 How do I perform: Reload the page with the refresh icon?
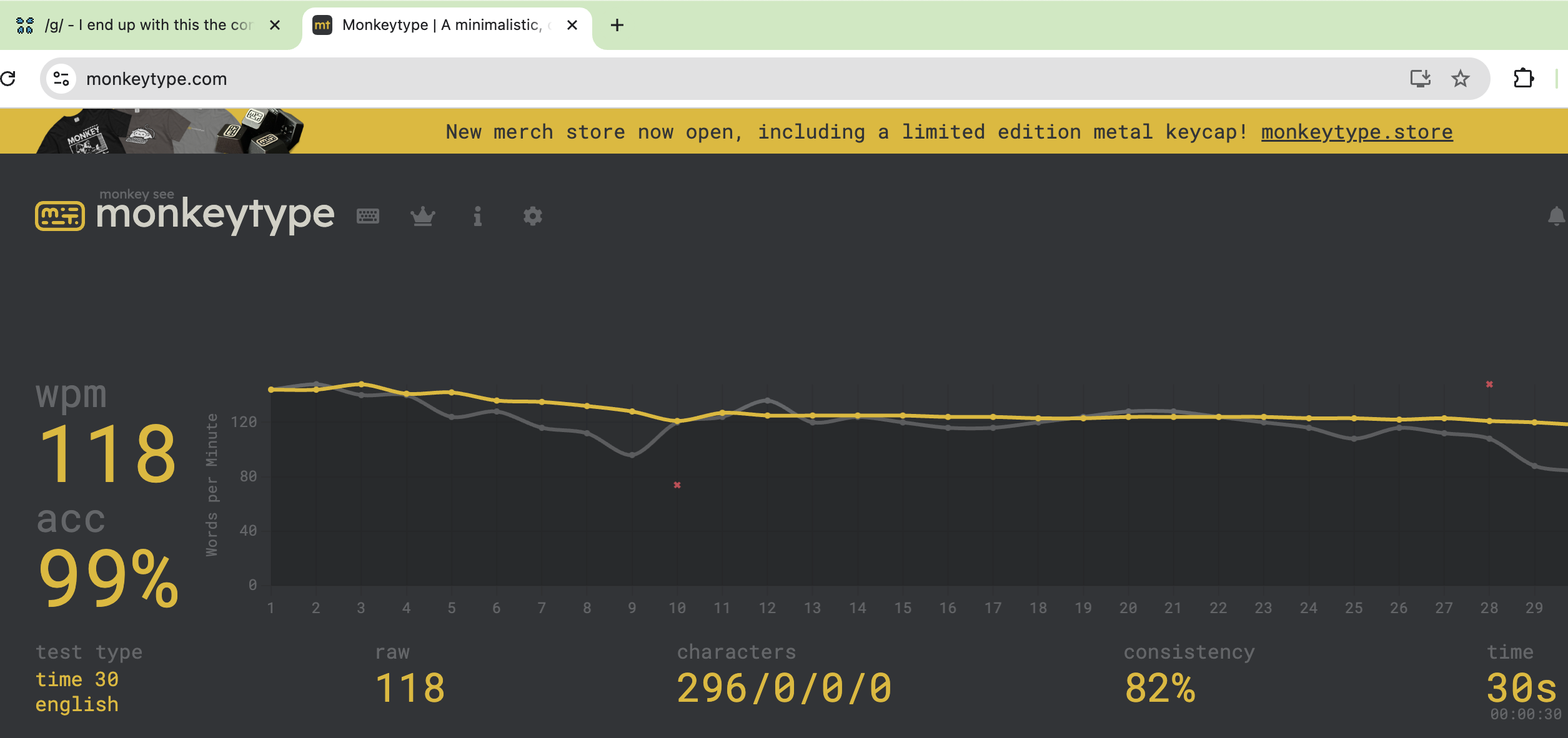[8, 79]
